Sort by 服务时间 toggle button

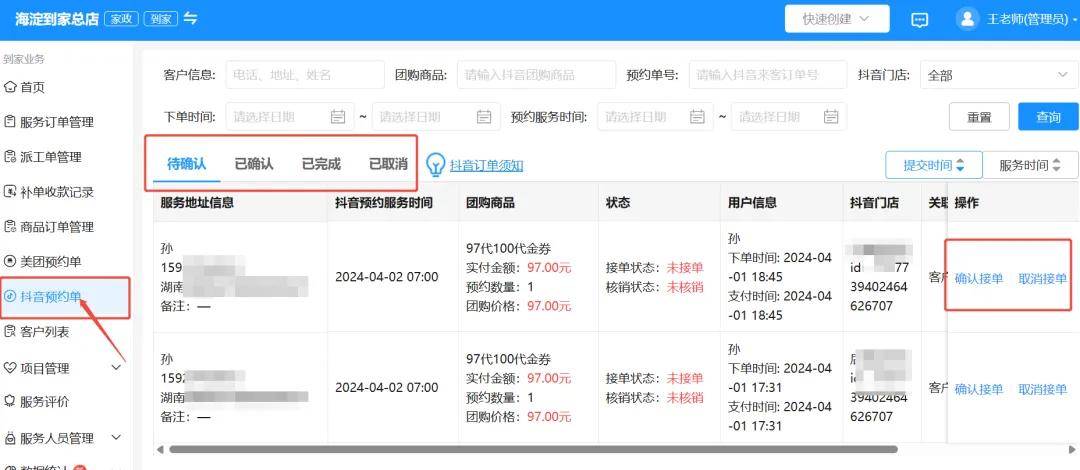coord(1030,165)
